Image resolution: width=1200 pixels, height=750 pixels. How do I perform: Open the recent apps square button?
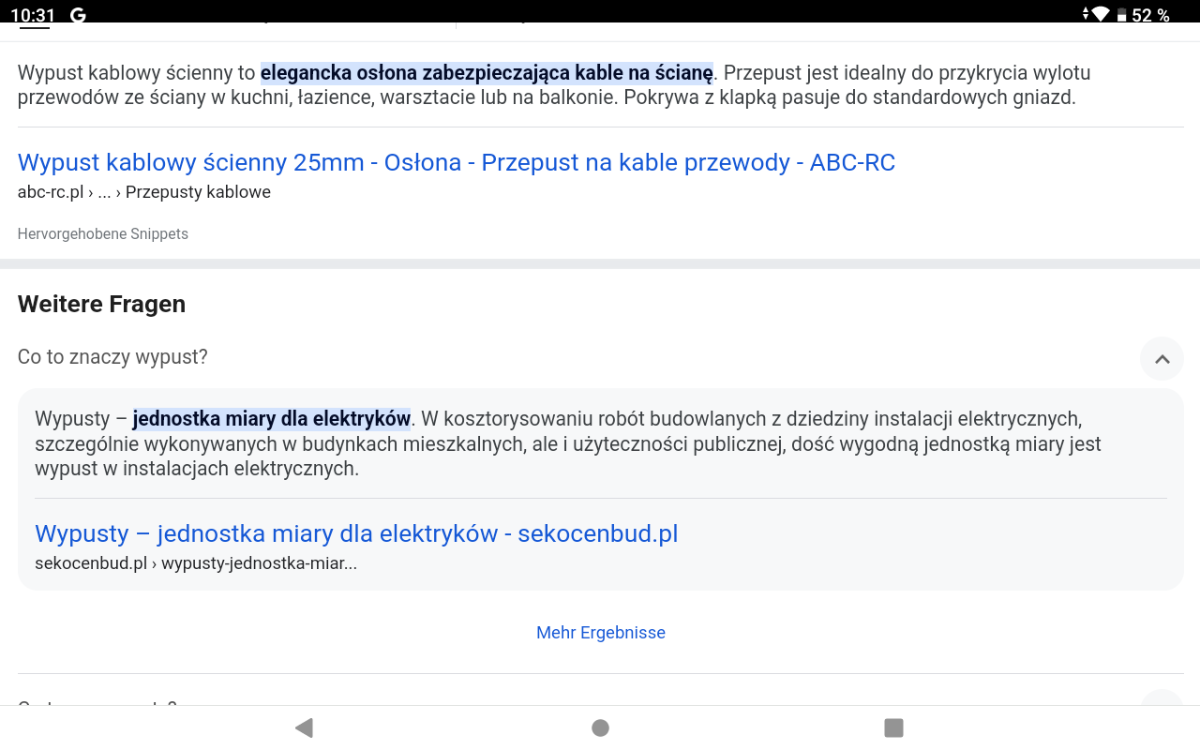click(x=894, y=727)
